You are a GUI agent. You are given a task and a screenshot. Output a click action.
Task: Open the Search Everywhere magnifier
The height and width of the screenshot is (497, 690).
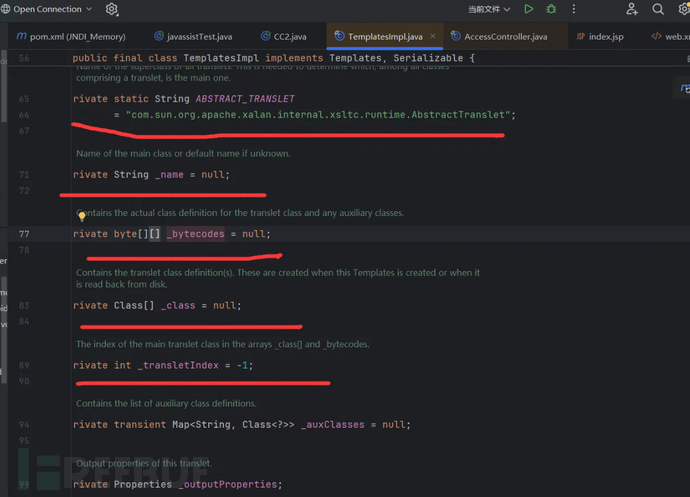[x=658, y=9]
